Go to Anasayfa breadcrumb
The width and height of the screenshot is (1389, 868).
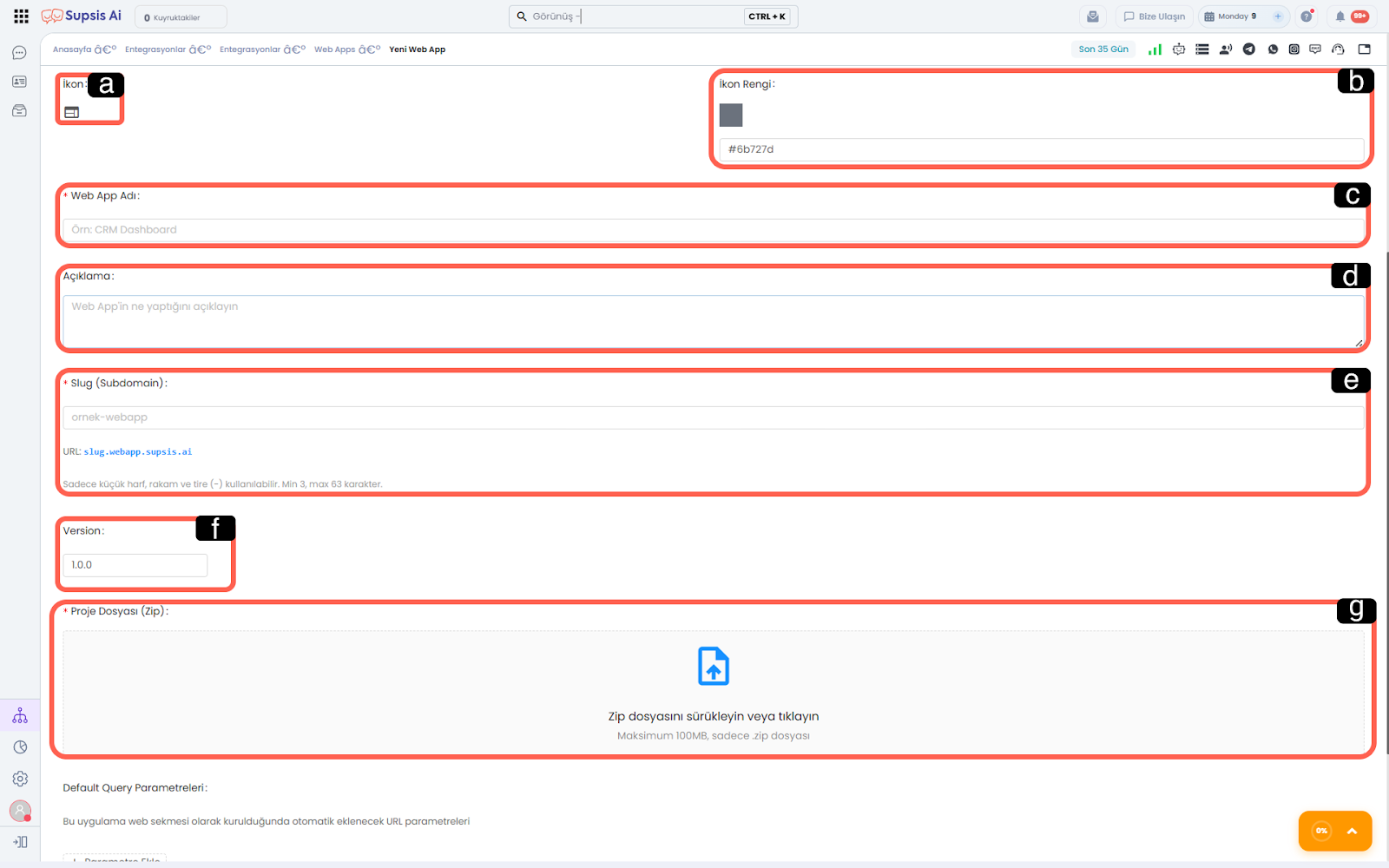(x=71, y=49)
